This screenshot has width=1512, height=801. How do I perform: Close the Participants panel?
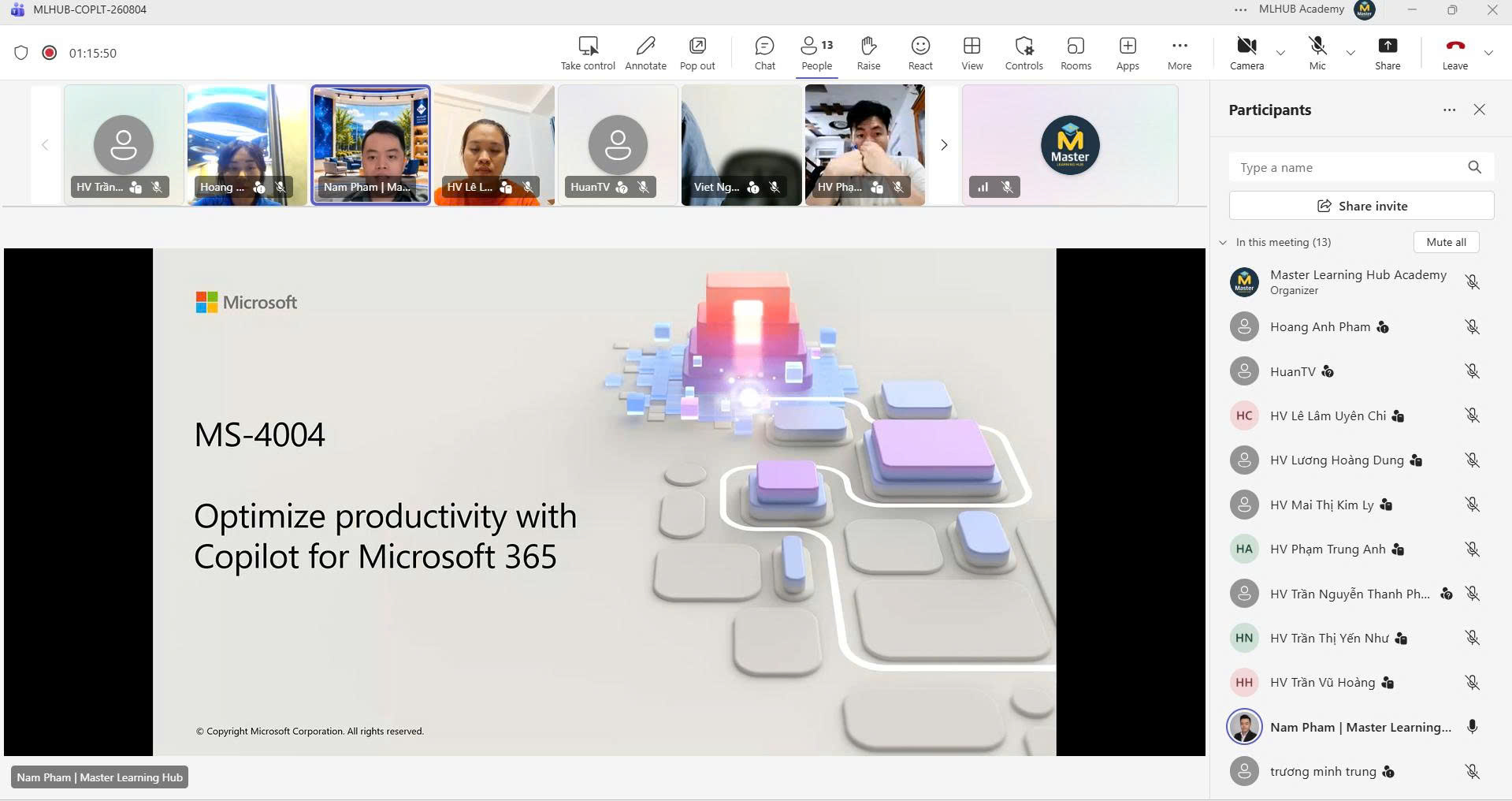pyautogui.click(x=1480, y=110)
